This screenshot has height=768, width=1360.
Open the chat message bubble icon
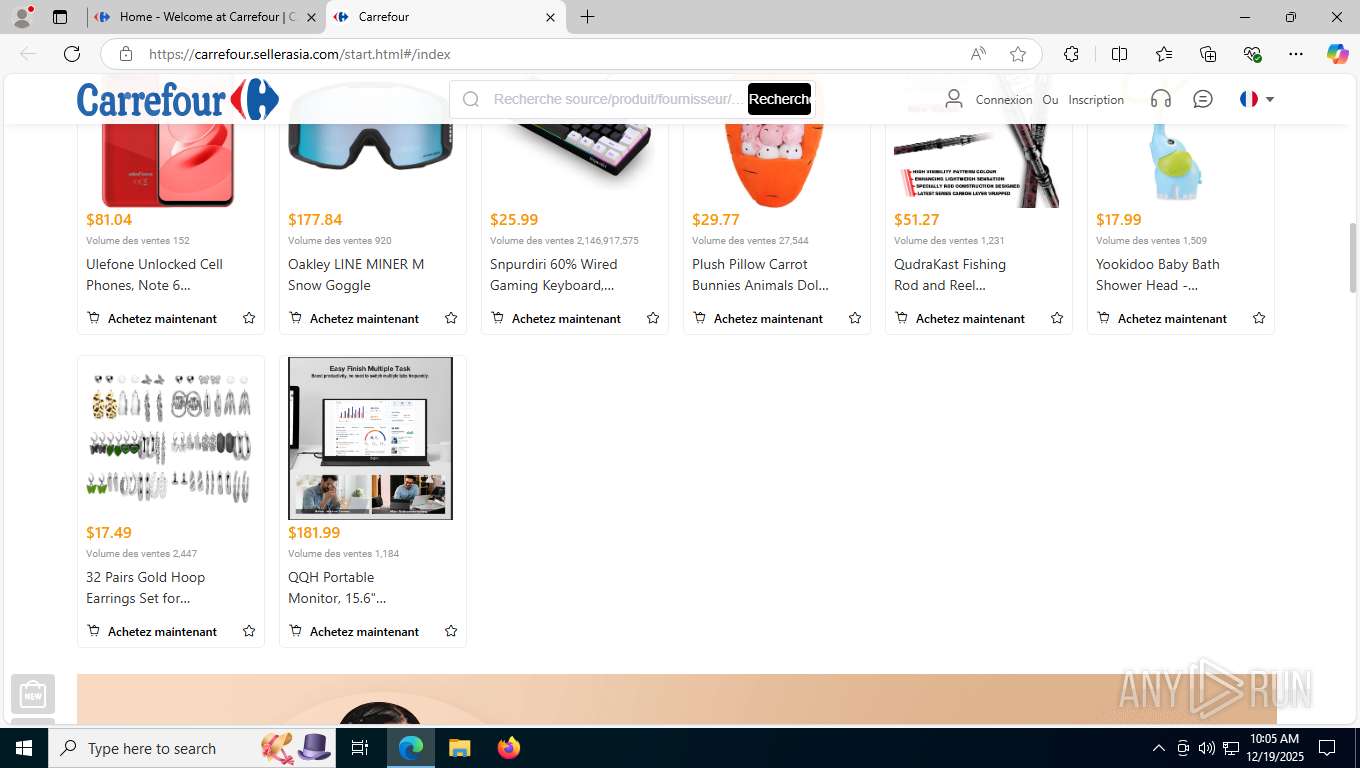[1203, 99]
